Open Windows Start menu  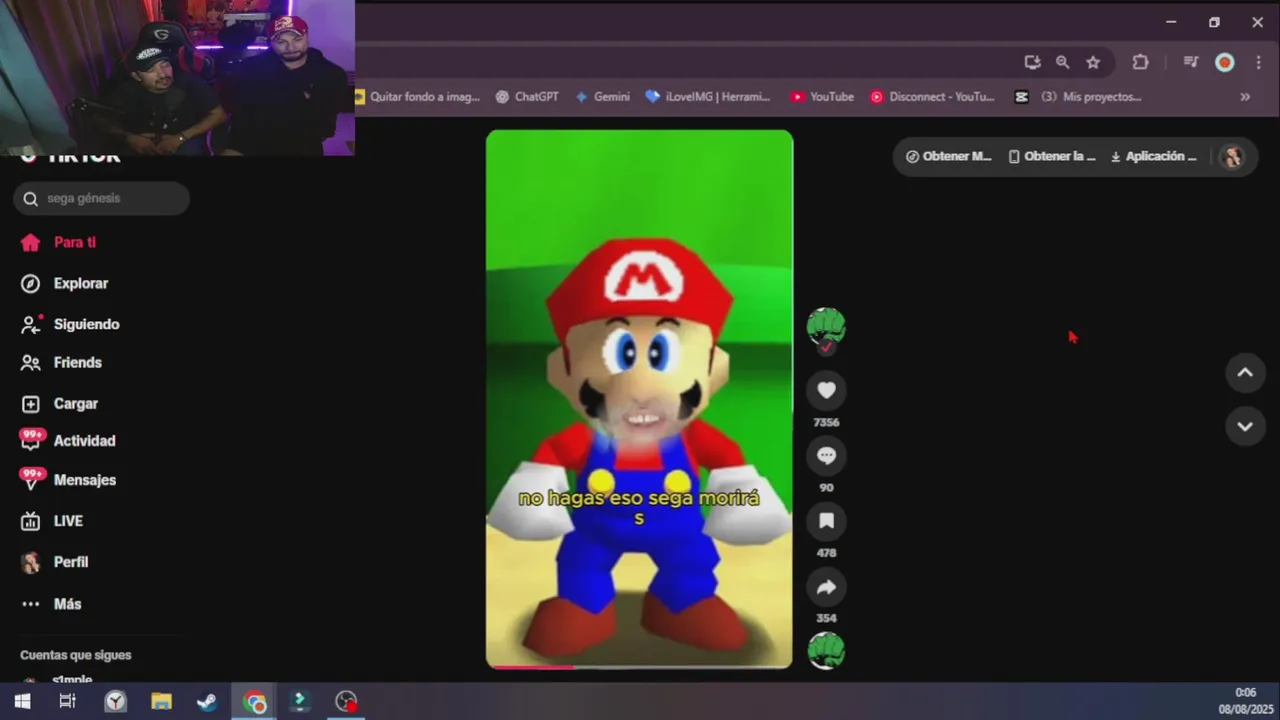(22, 701)
